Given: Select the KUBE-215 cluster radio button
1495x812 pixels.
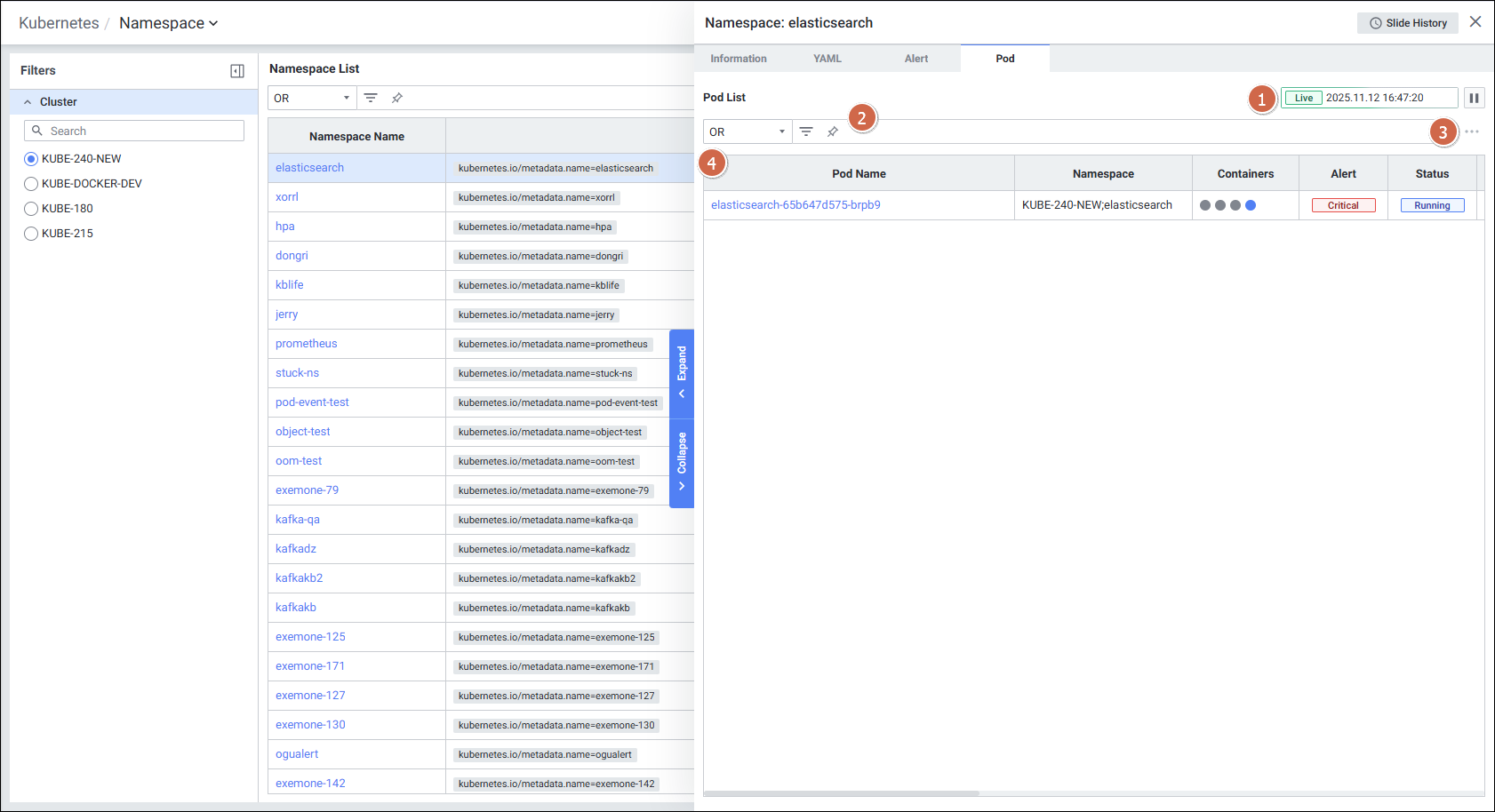Looking at the screenshot, I should click(31, 234).
